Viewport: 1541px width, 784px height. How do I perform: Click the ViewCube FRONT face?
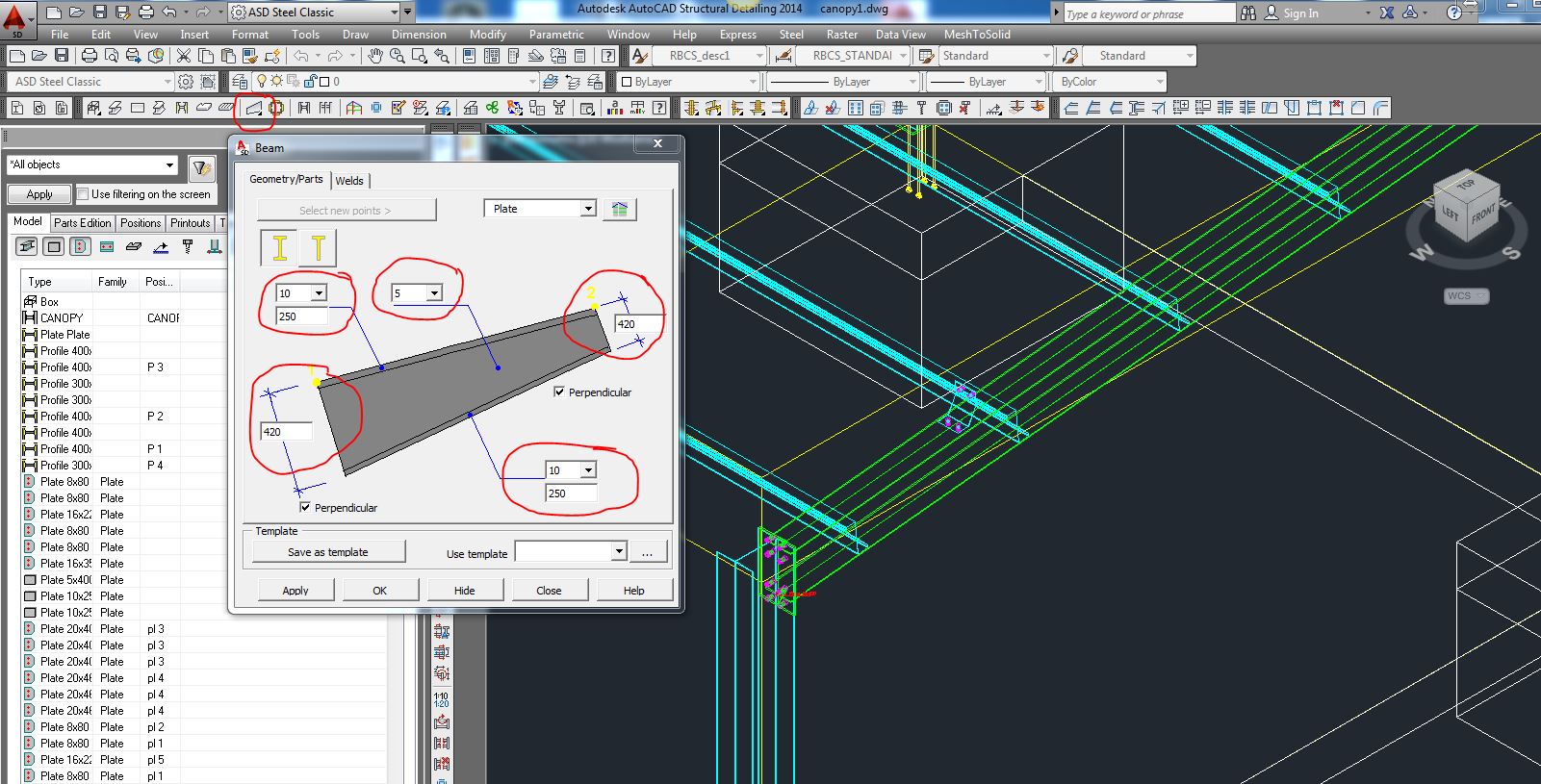point(1482,213)
